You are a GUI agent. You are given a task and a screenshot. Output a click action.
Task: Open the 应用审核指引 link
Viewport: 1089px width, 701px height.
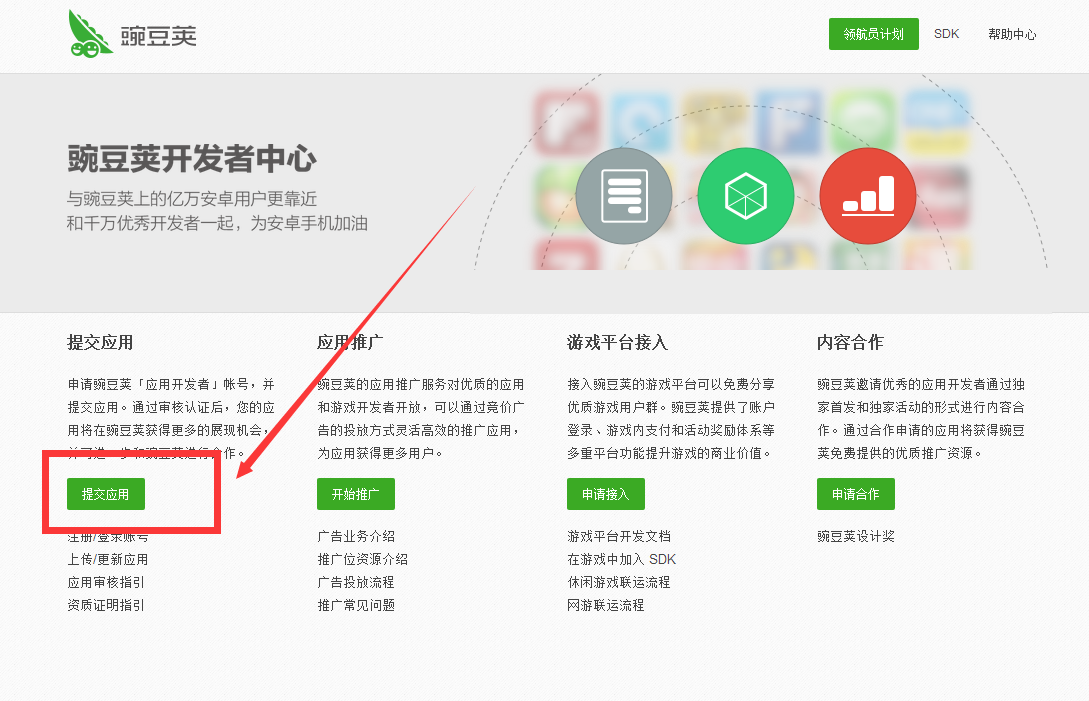[x=106, y=582]
